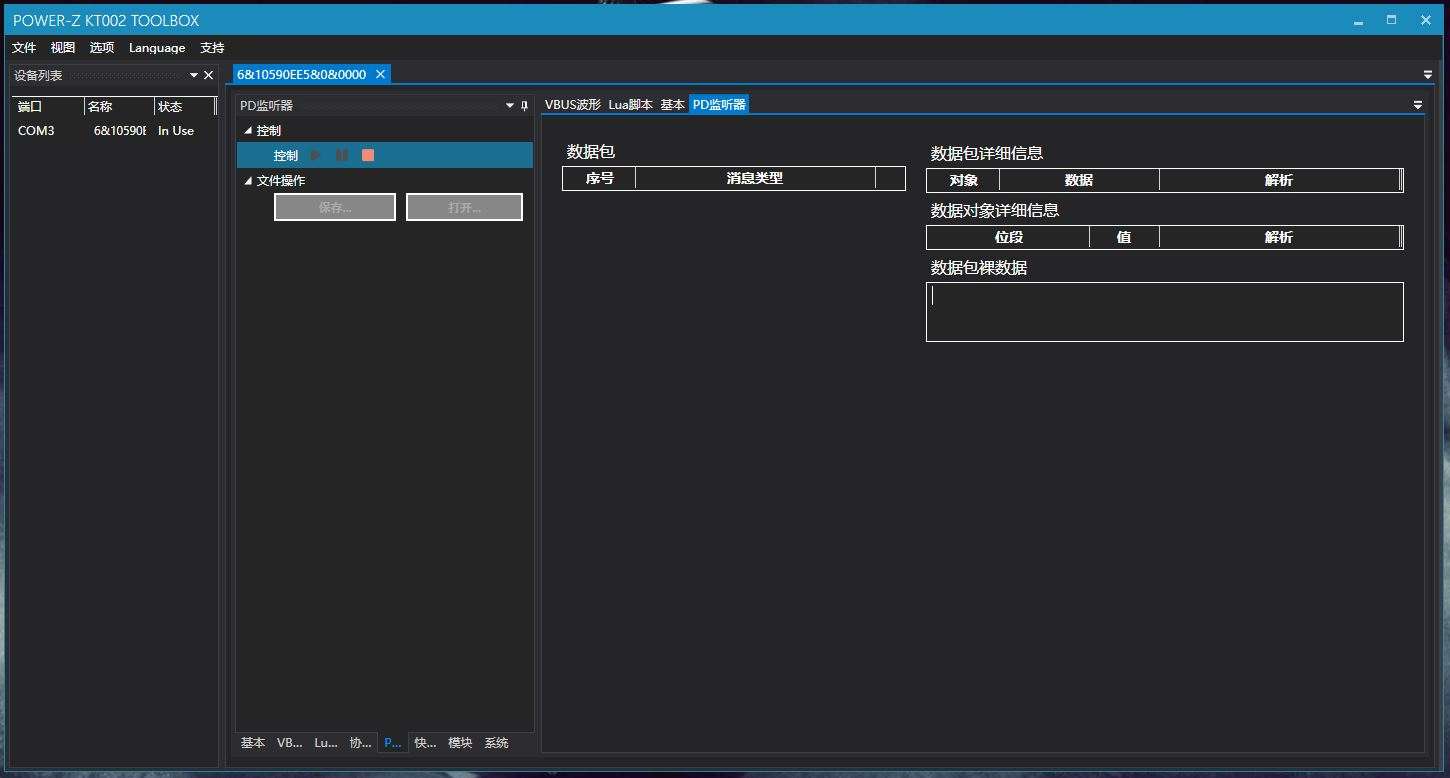This screenshot has height=778, width=1450.
Task: Open the Language menu
Action: click(157, 48)
